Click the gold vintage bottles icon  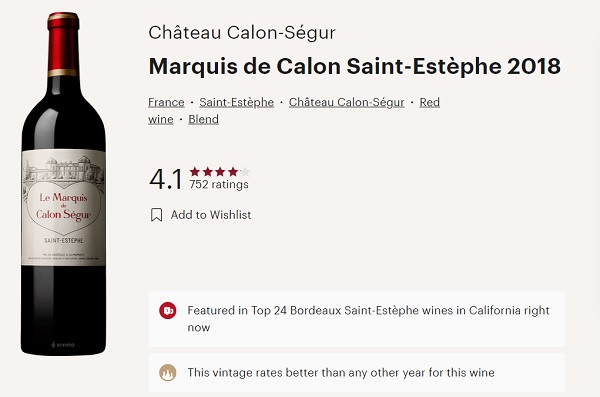tap(168, 372)
